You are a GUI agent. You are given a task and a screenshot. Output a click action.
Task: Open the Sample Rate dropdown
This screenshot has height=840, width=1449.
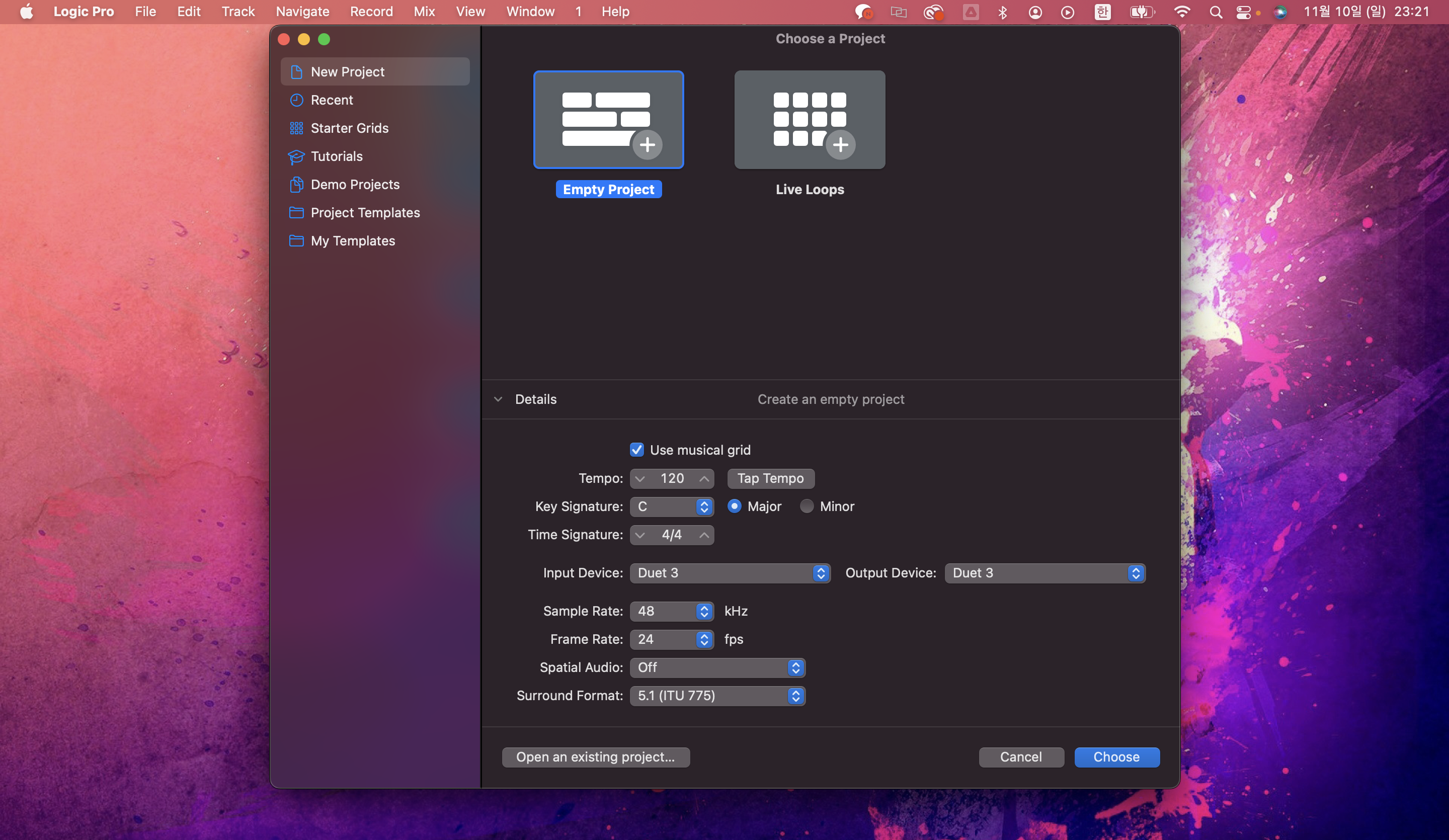(671, 611)
